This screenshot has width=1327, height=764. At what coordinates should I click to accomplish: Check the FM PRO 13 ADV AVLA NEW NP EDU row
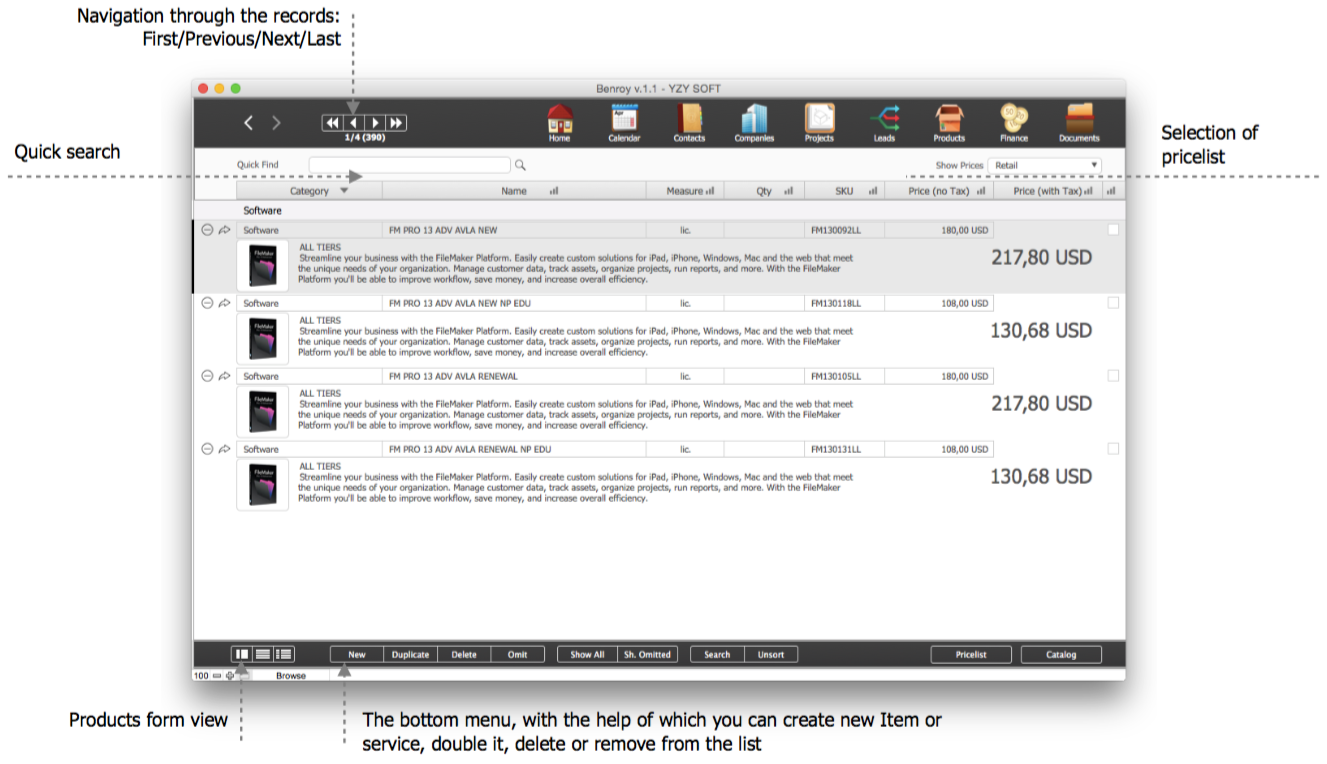coord(1113,303)
